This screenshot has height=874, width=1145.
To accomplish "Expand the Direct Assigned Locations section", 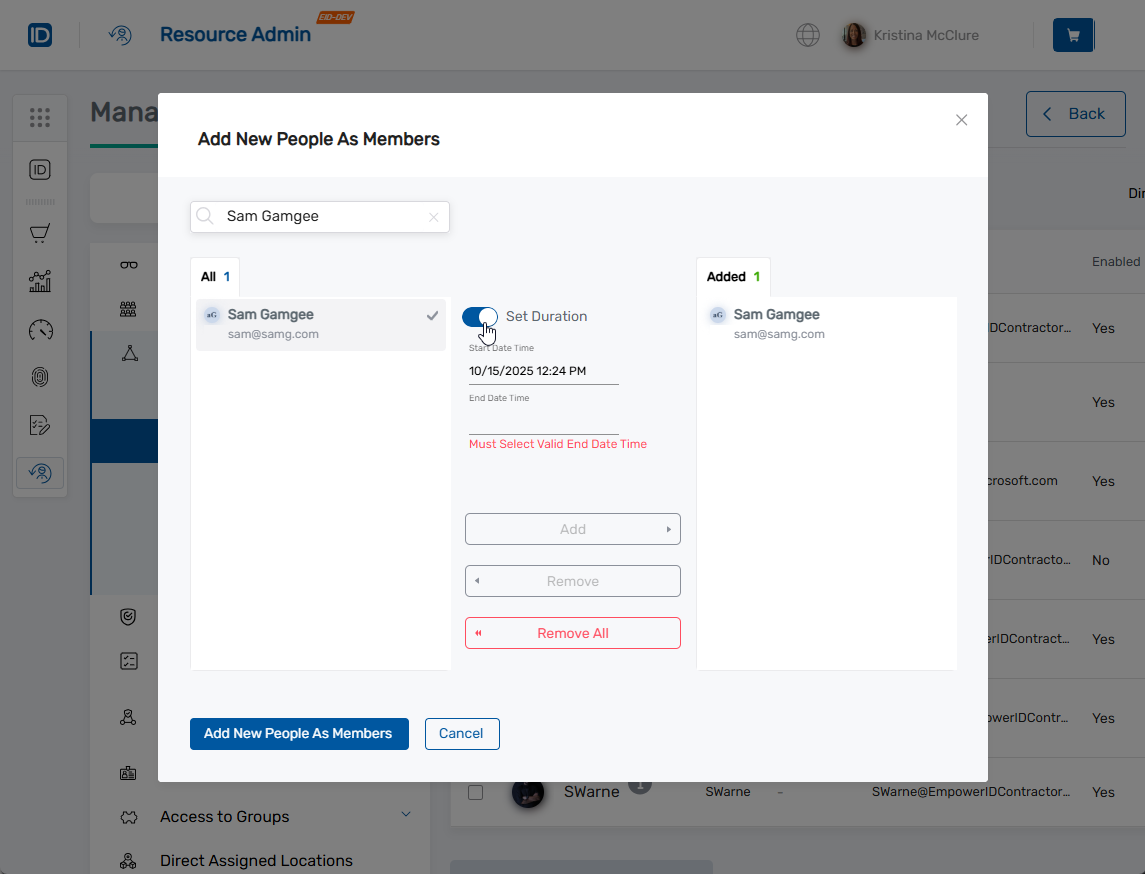I will [x=256, y=861].
